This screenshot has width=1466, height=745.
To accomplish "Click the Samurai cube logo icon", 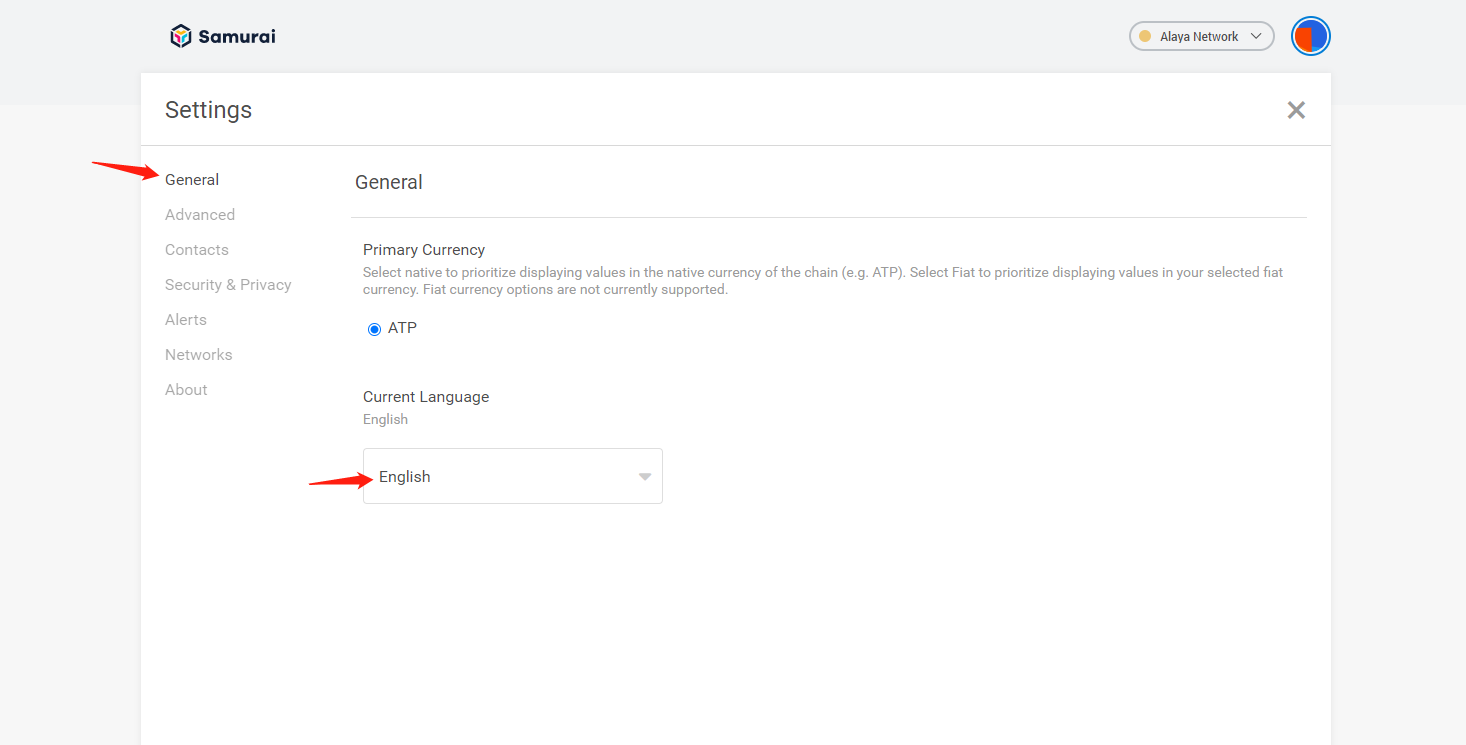I will coord(180,36).
